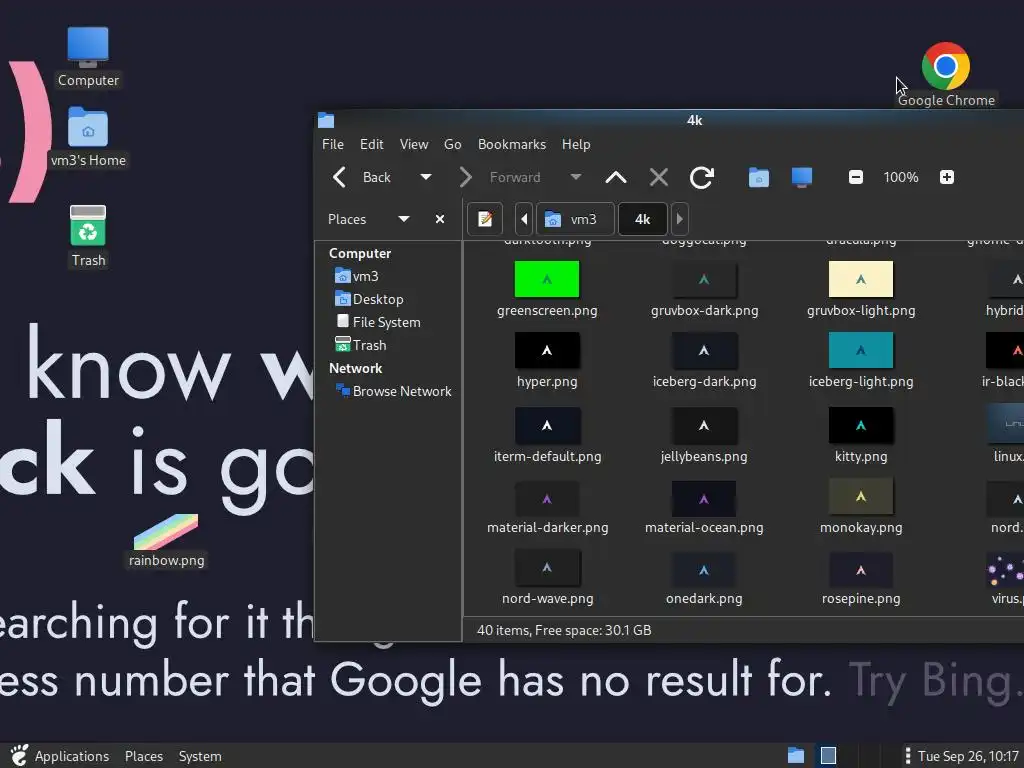Select the gruvbox-light.png thumbnail
The width and height of the screenshot is (1024, 768).
click(x=861, y=280)
